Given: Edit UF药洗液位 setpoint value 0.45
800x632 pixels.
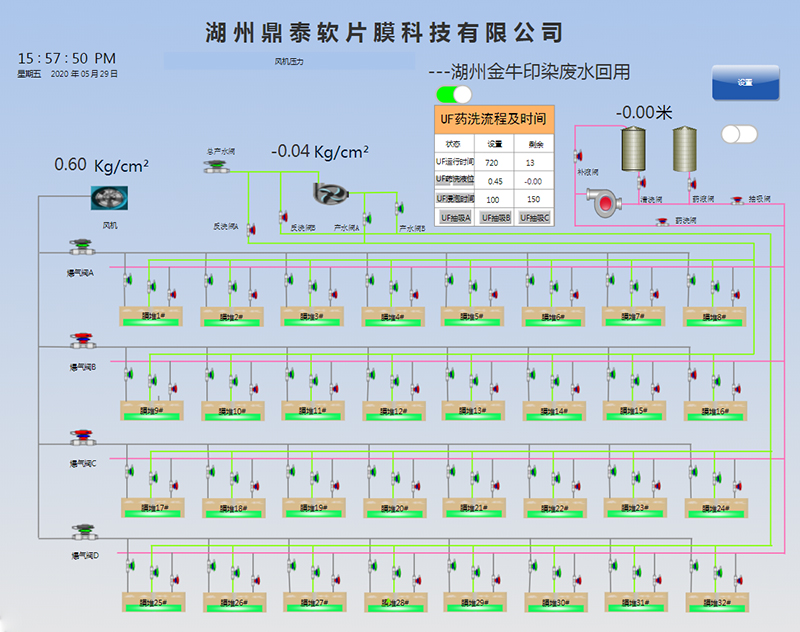Looking at the screenshot, I should (x=495, y=181).
